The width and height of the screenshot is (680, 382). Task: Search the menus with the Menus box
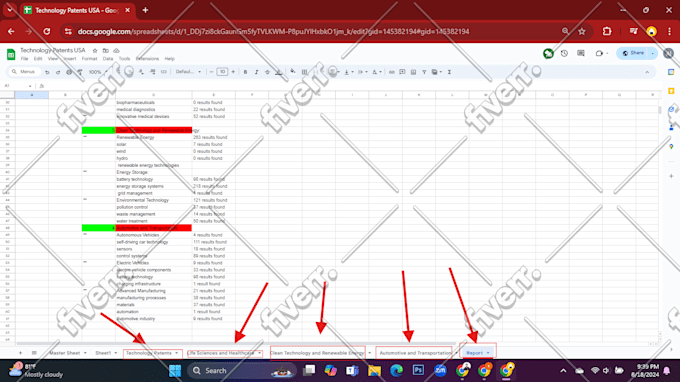click(x=25, y=72)
